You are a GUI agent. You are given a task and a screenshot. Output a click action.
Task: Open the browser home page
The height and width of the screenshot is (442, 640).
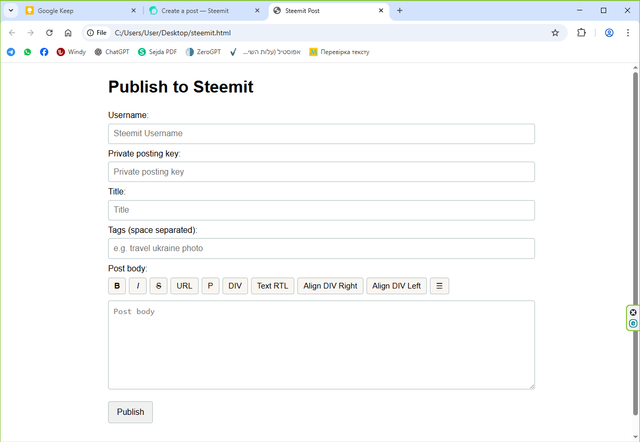coord(68,33)
